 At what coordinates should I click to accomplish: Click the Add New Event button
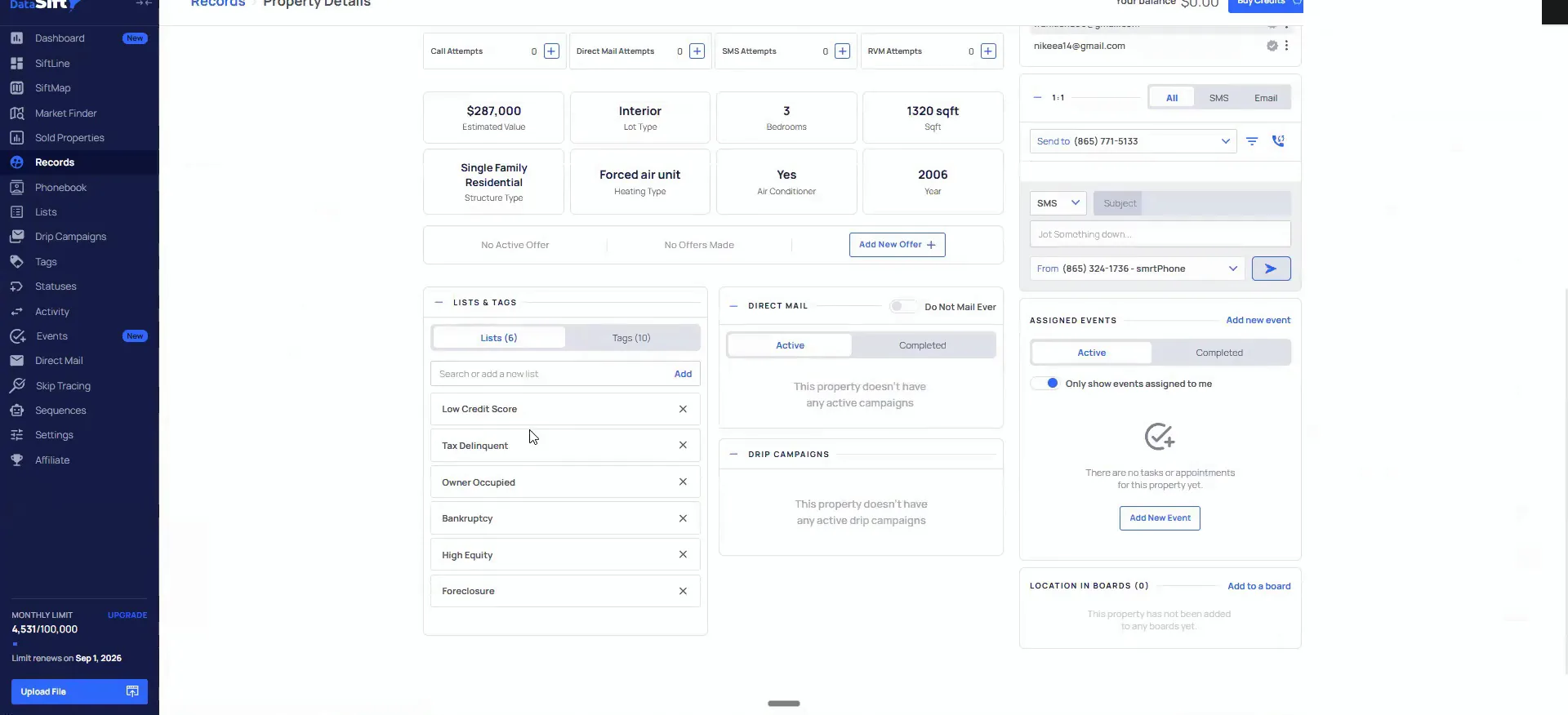coord(1160,518)
